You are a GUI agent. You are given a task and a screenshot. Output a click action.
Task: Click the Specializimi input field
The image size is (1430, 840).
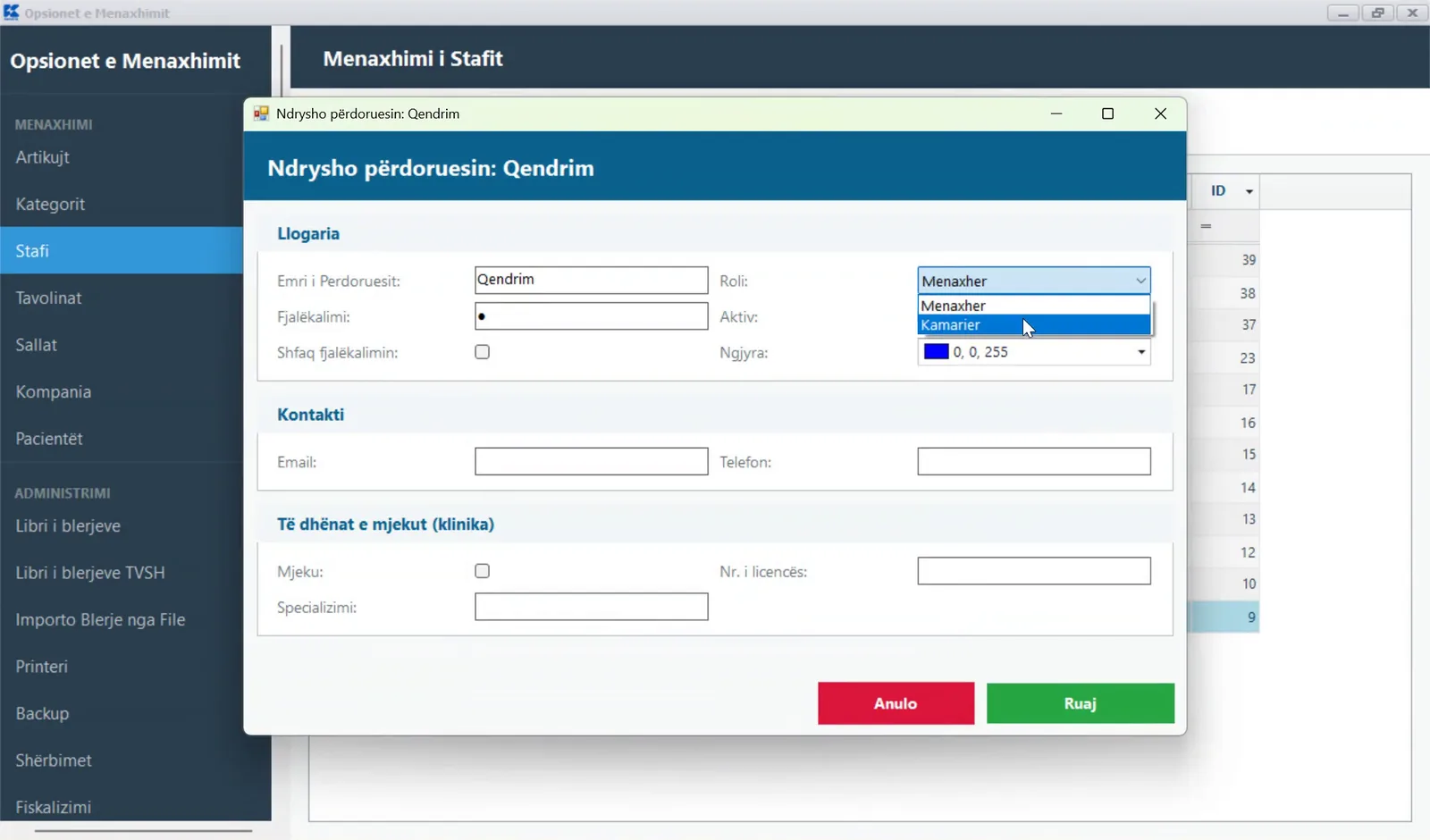(591, 607)
